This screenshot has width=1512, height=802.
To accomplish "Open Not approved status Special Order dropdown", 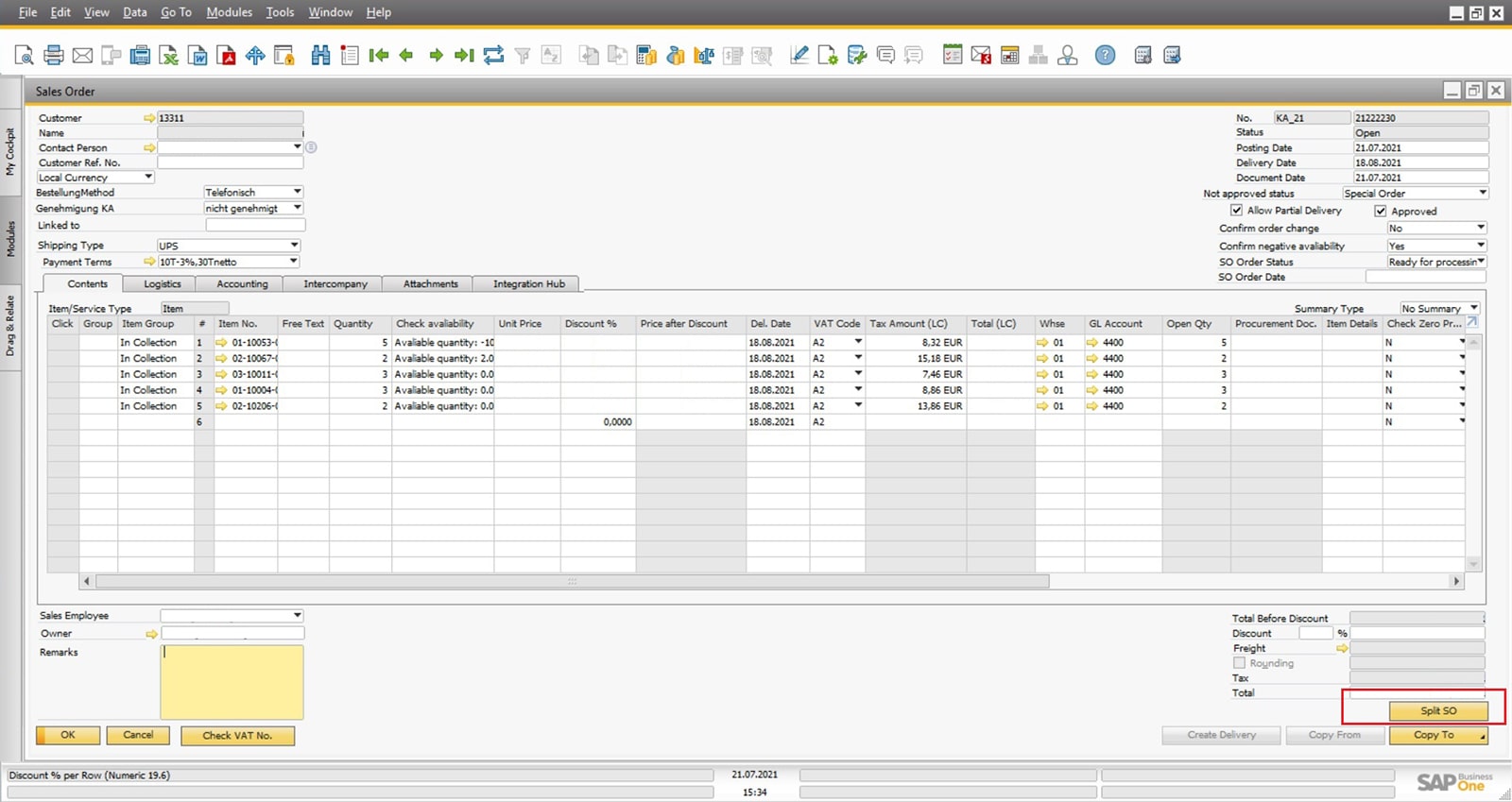I will (x=1483, y=193).
